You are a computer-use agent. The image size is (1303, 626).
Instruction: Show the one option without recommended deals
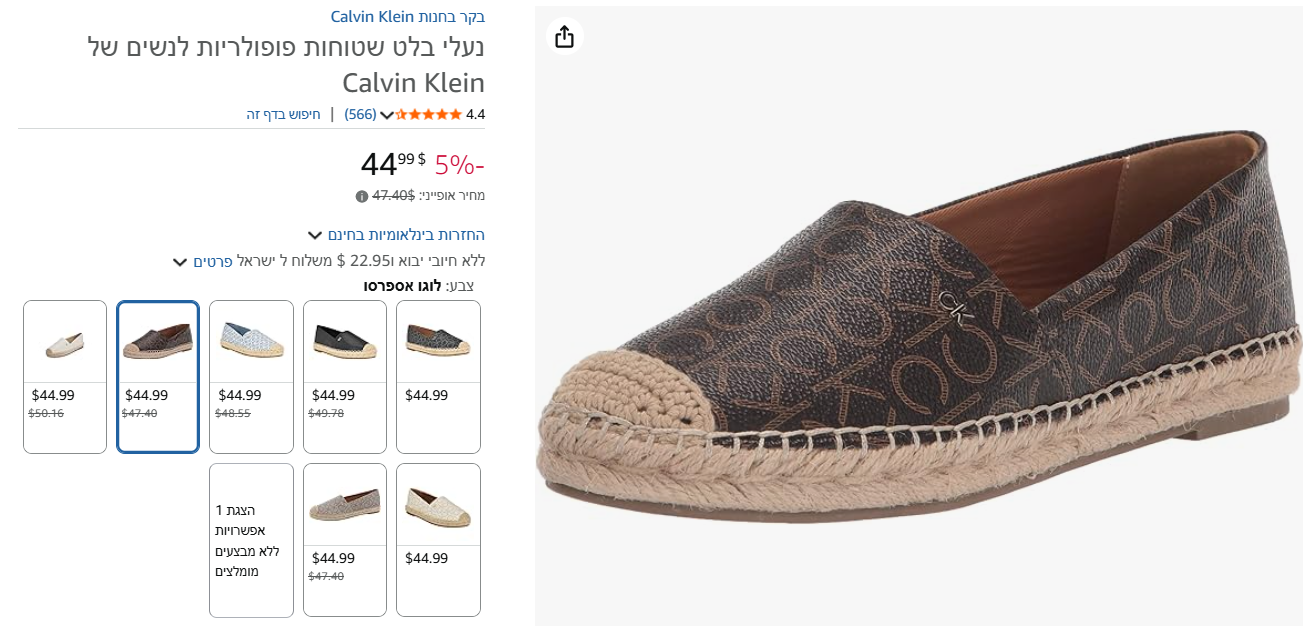click(251, 540)
